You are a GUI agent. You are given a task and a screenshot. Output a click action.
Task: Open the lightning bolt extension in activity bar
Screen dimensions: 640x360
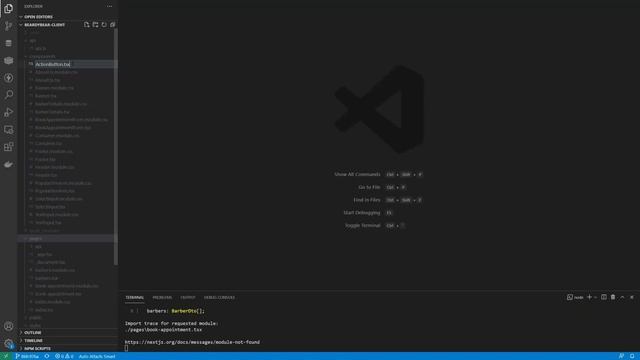coord(8,78)
